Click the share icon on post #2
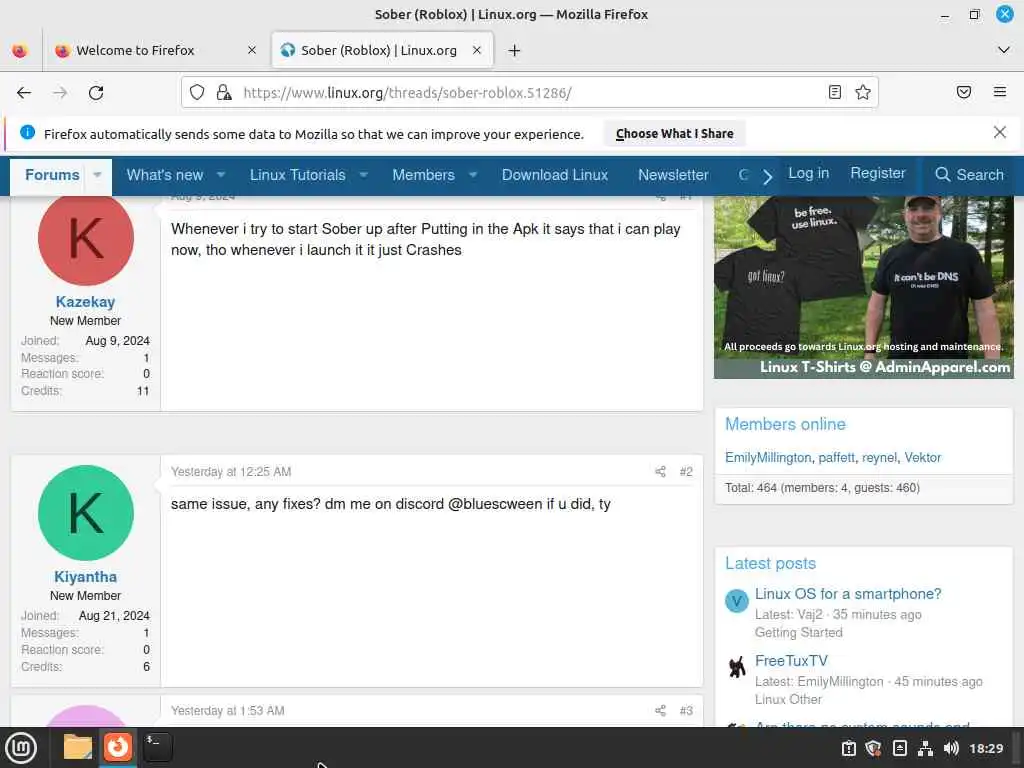1024x768 pixels. [660, 472]
